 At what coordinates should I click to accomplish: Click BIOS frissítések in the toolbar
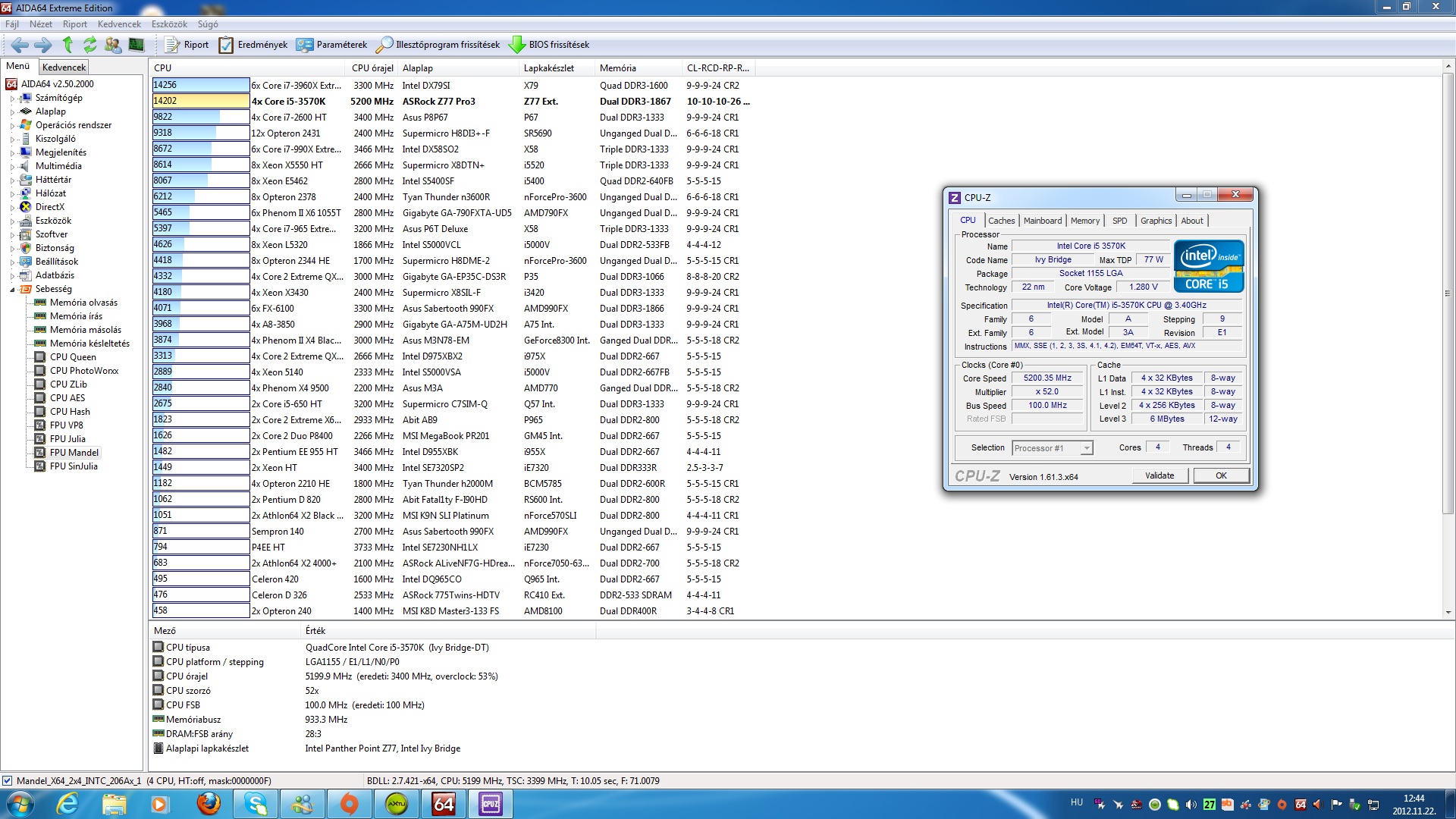click(549, 45)
